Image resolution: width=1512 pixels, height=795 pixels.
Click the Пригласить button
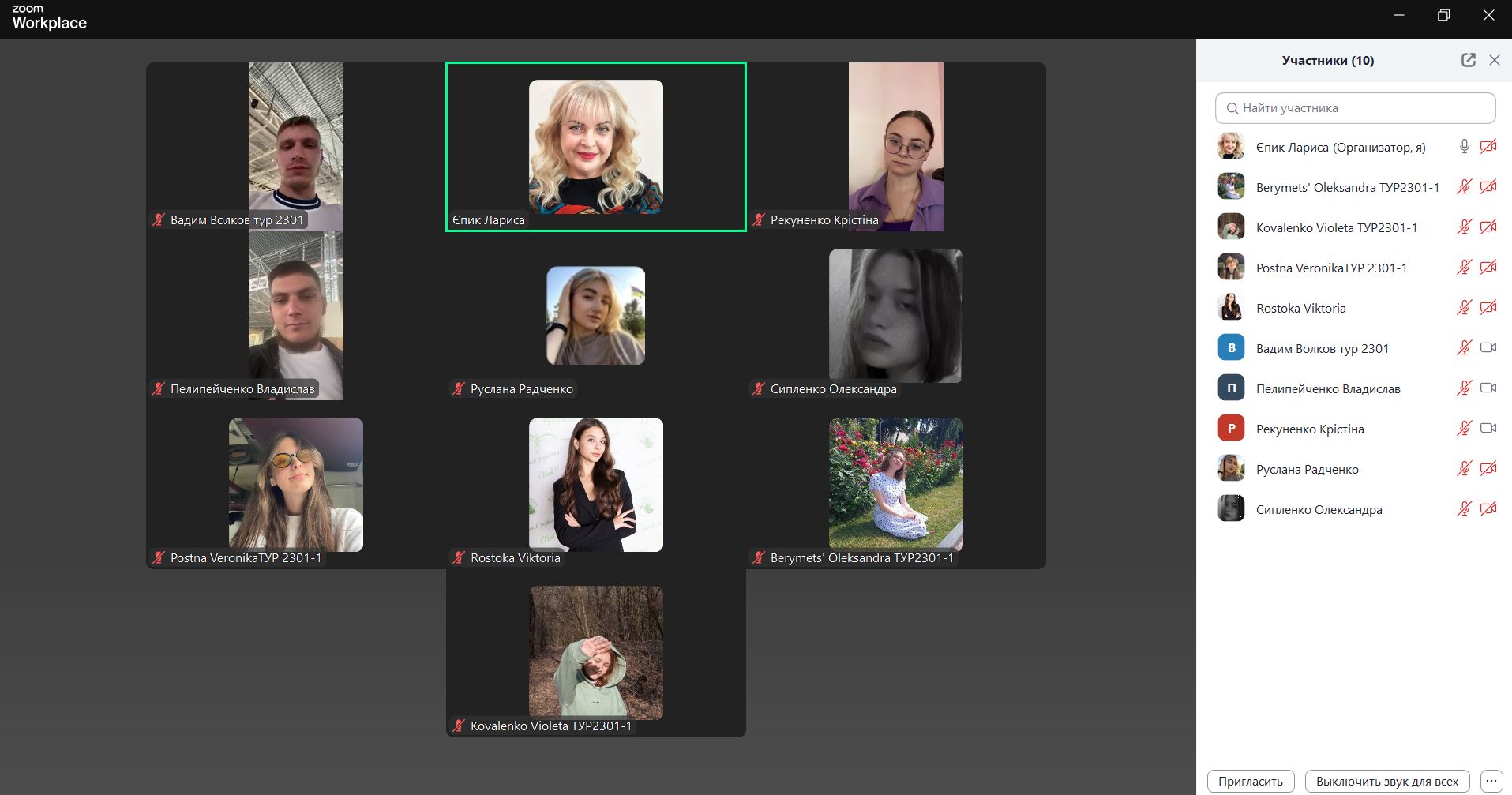click(1251, 782)
